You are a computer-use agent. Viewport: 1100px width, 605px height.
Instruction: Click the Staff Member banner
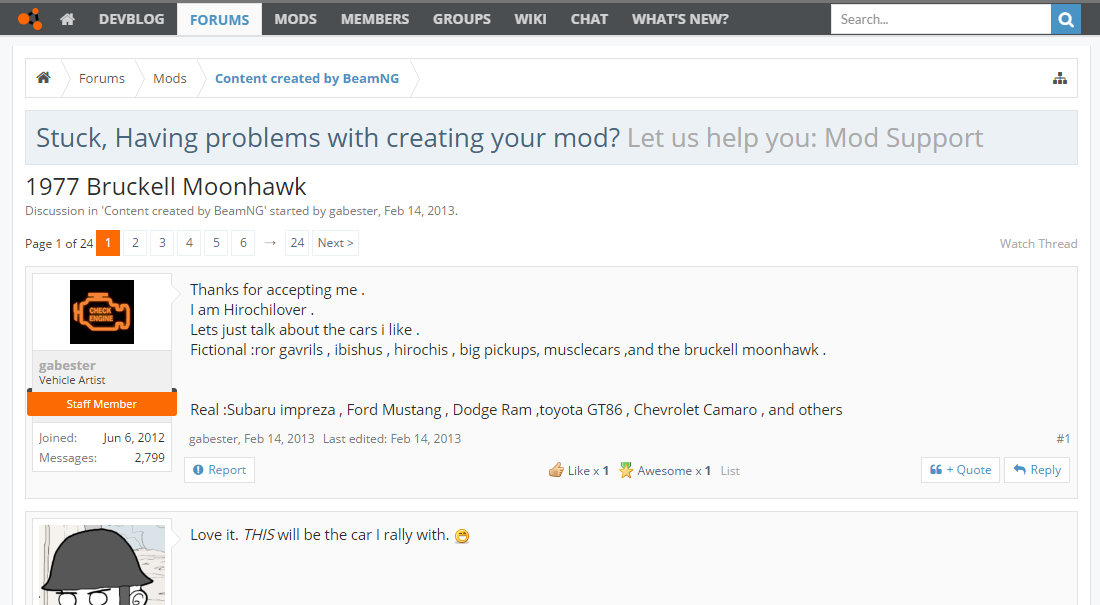[x=102, y=404]
